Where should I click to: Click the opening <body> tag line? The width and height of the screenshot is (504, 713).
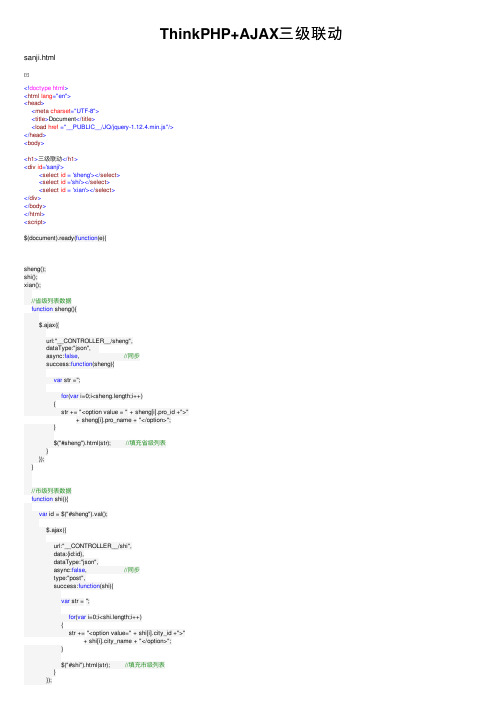coord(34,143)
